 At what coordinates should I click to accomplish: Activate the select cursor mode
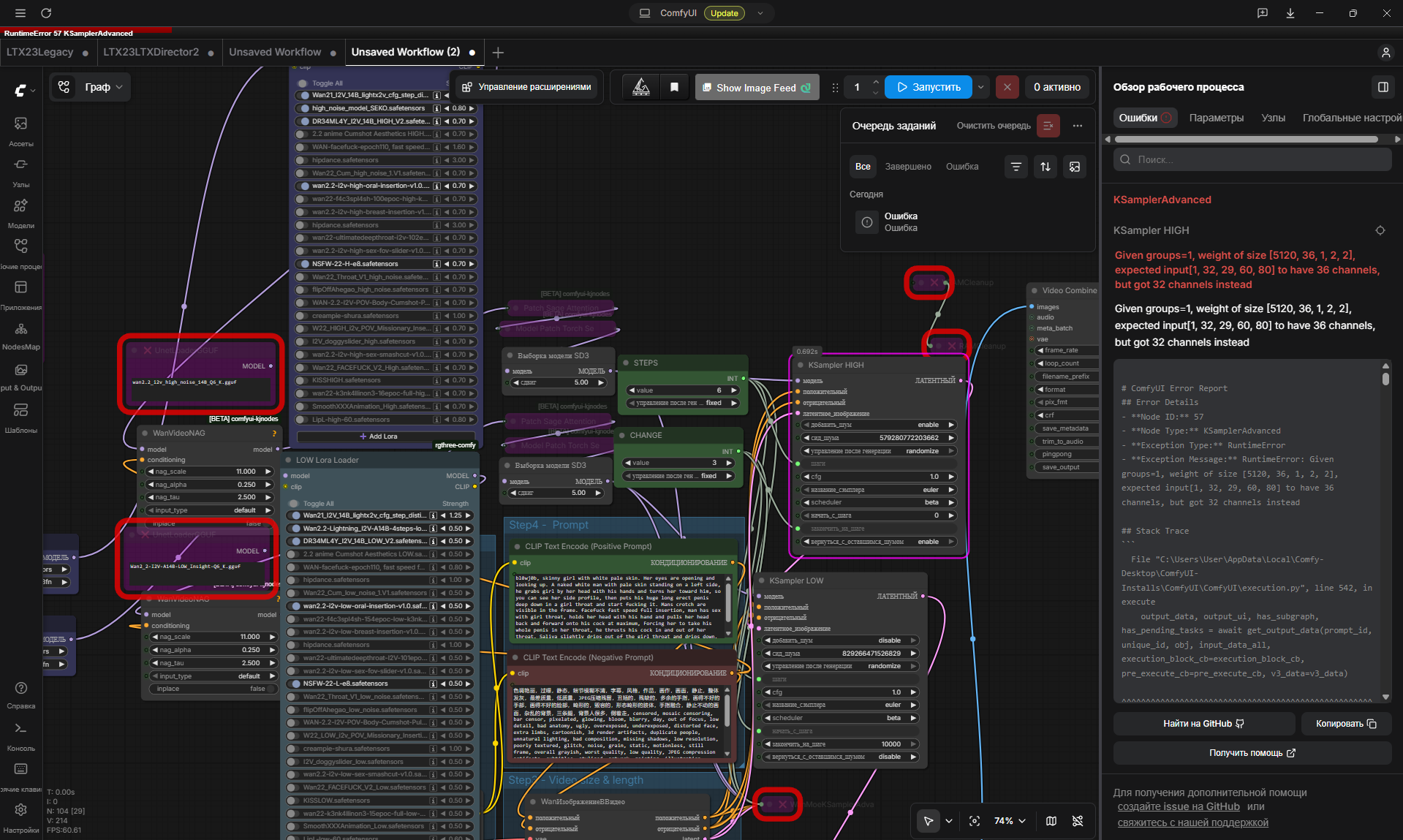(x=929, y=821)
